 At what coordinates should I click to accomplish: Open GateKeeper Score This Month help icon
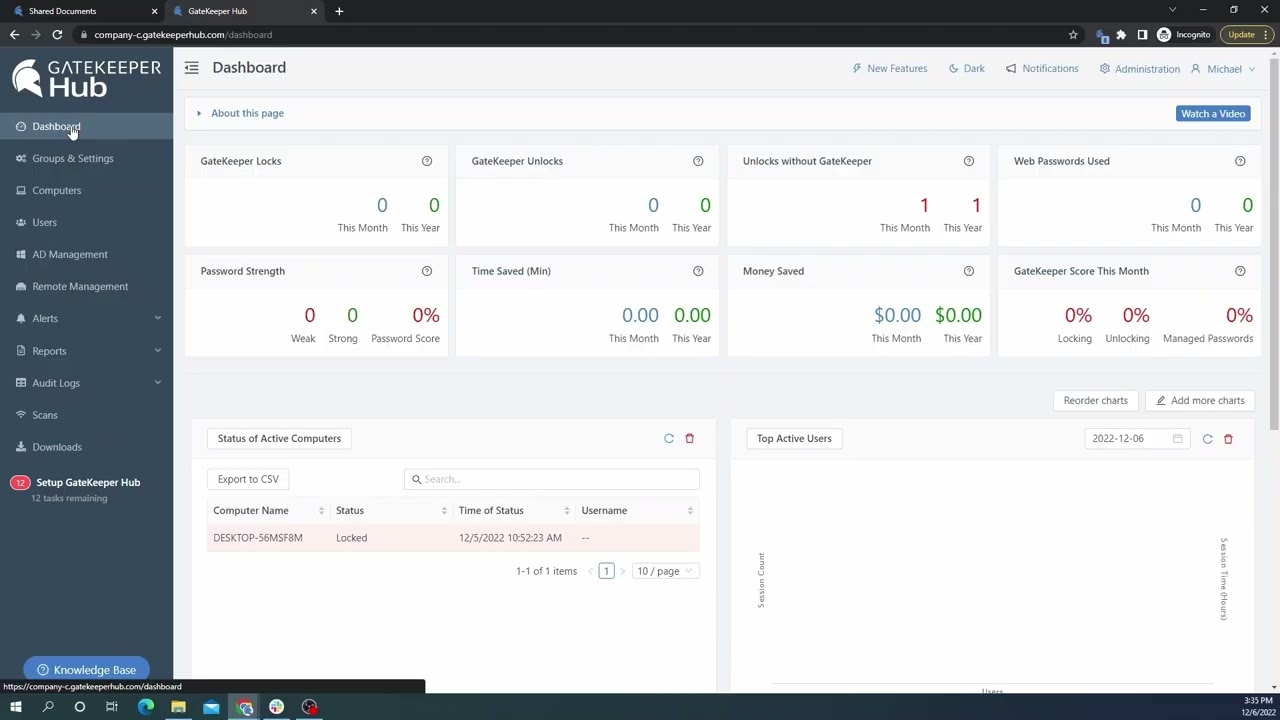1240,271
